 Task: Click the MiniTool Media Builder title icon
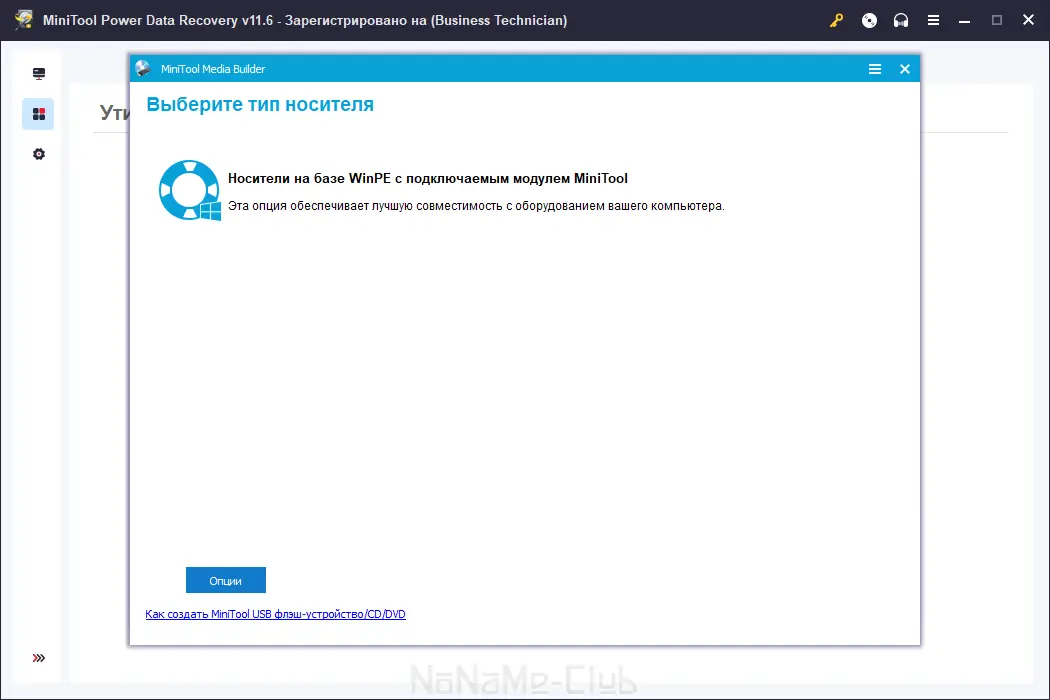tap(143, 68)
